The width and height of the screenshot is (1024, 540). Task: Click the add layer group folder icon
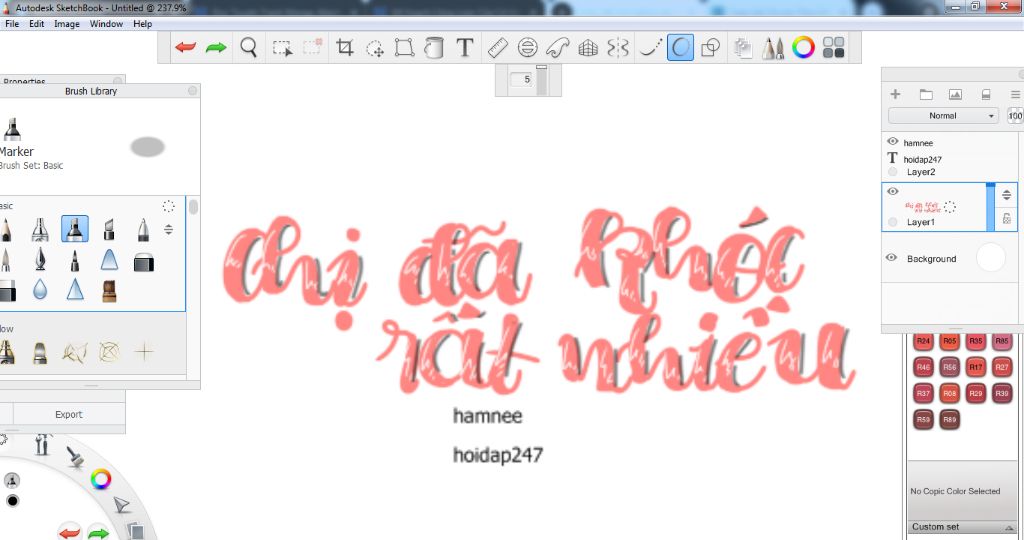coord(926,94)
